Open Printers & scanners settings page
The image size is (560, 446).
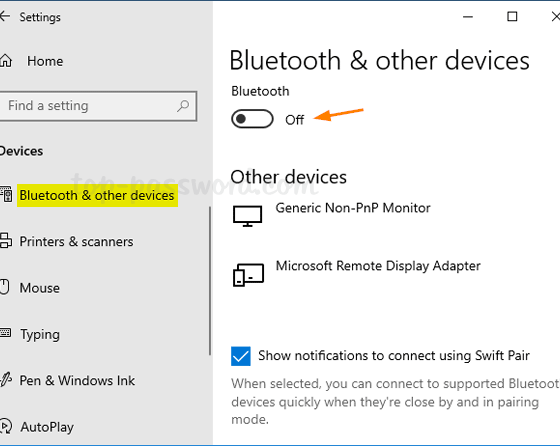coord(76,242)
